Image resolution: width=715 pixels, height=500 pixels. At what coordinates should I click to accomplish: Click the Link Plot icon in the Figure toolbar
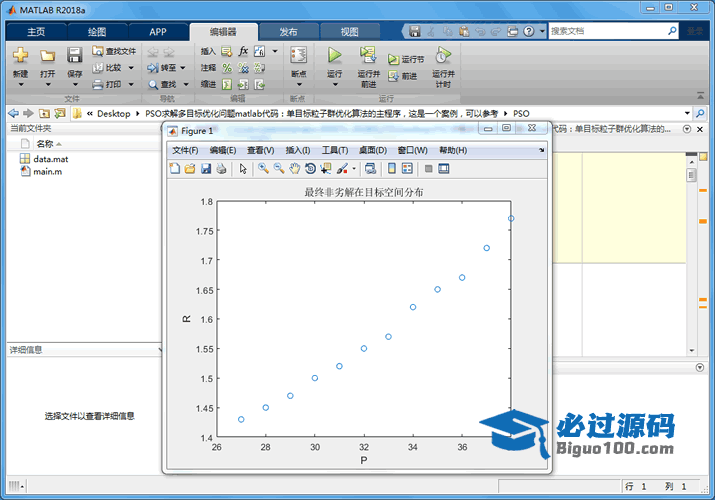[x=371, y=169]
